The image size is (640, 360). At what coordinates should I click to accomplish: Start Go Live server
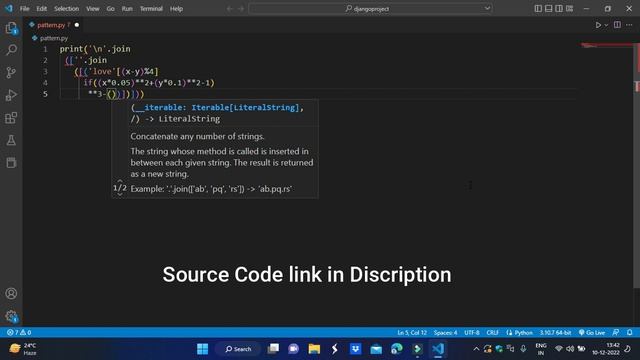tap(592, 333)
